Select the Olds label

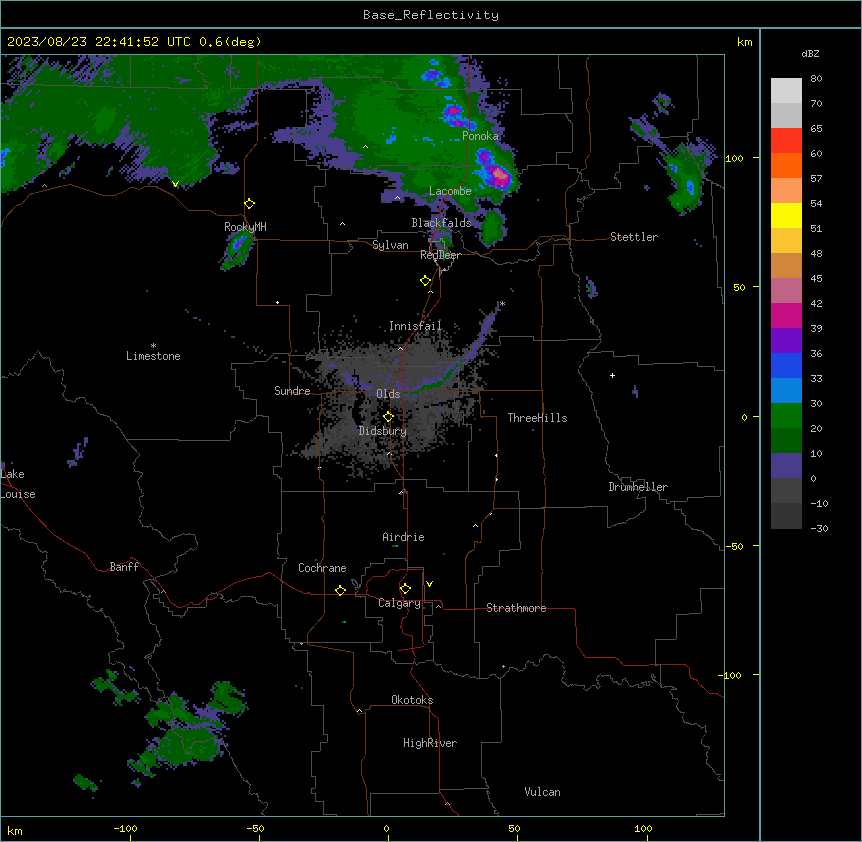point(388,394)
